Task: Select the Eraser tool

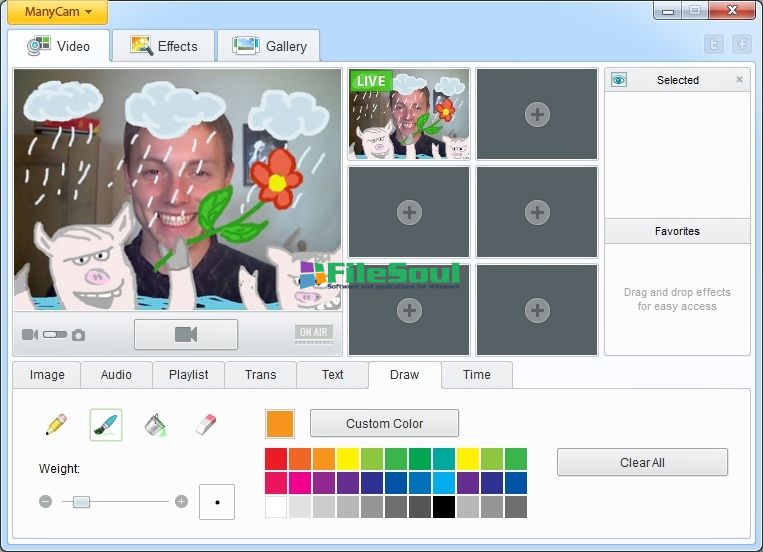Action: [x=206, y=425]
